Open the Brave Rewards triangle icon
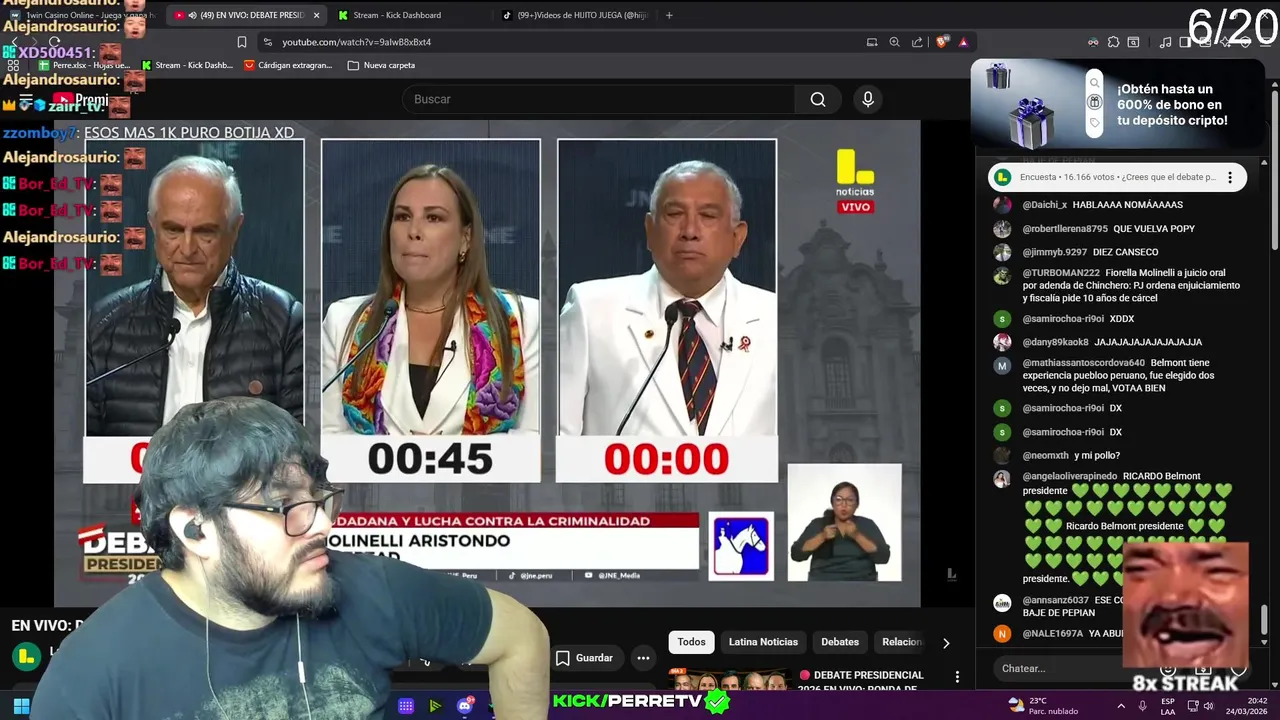Screen dimensions: 1280x720 coord(963,42)
